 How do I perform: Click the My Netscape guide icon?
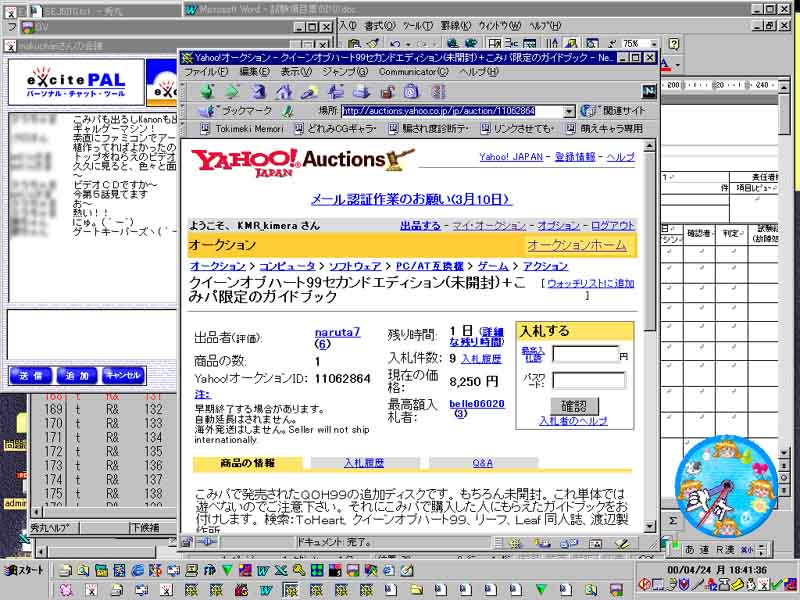[335, 92]
